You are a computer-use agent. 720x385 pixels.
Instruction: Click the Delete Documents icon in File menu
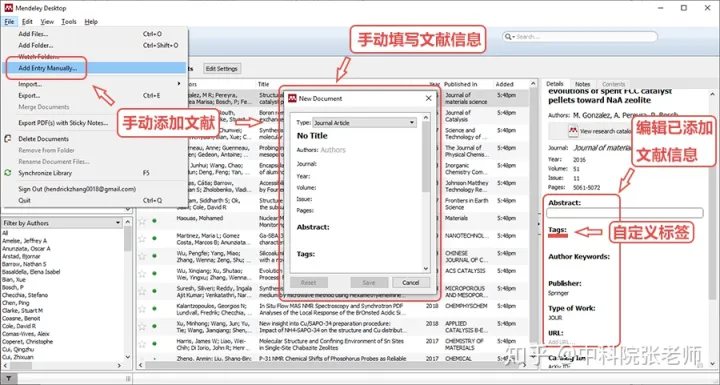click(x=8, y=138)
